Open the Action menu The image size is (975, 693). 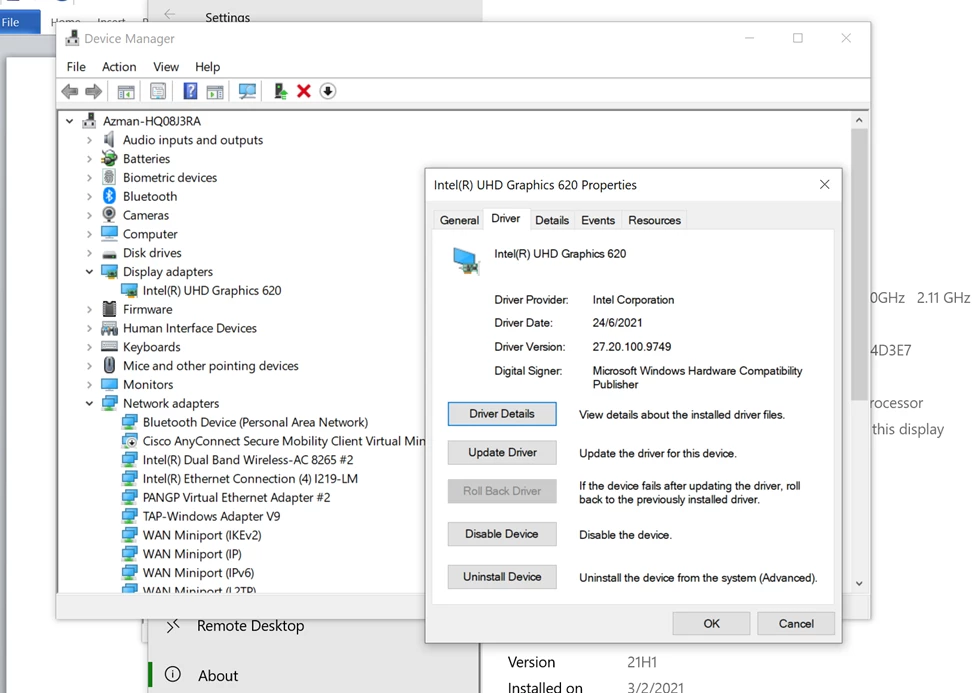click(119, 67)
